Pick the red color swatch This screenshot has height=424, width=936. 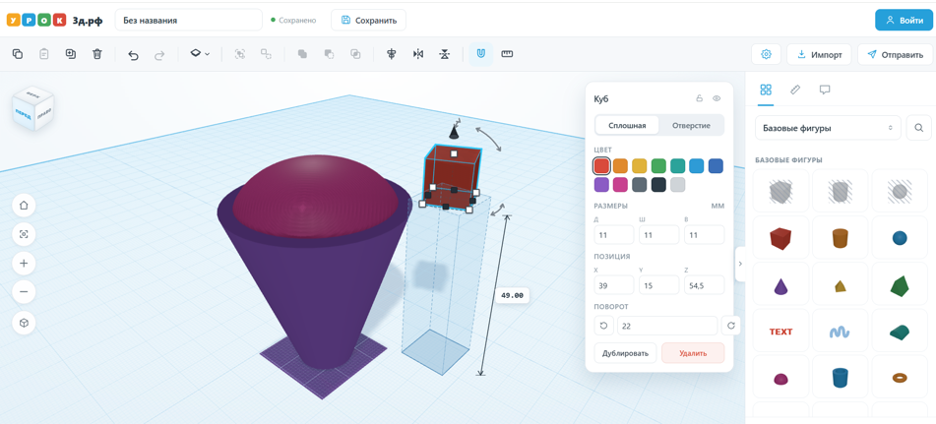click(602, 165)
